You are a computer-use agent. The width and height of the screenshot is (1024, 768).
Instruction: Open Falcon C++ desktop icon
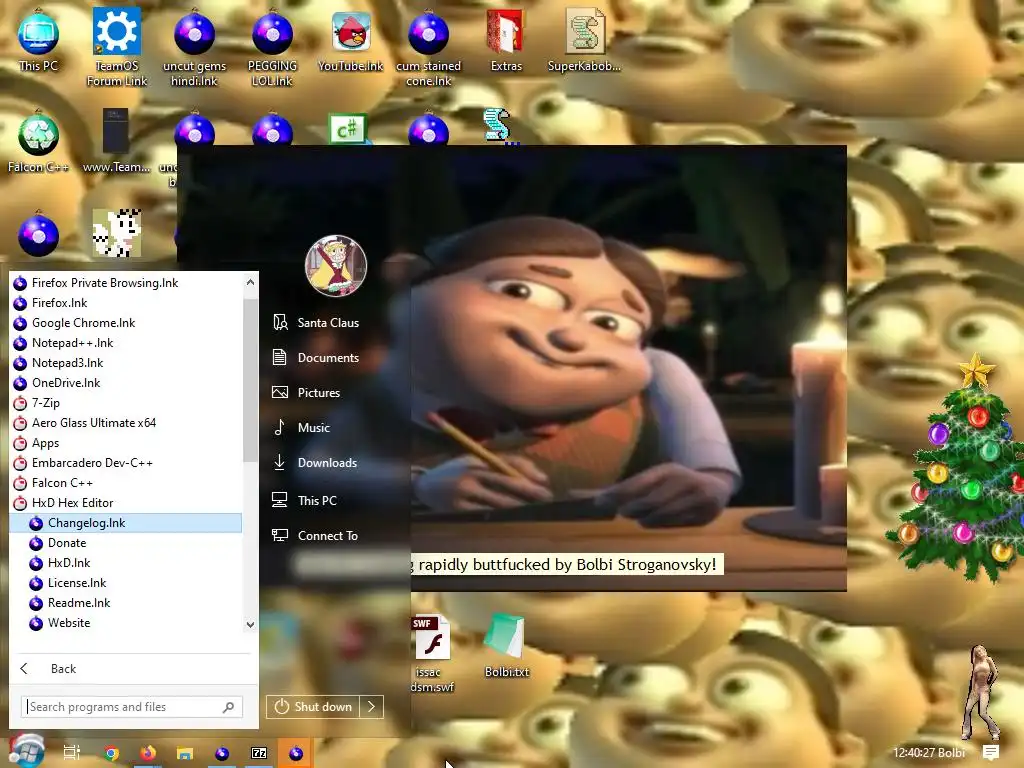click(38, 142)
